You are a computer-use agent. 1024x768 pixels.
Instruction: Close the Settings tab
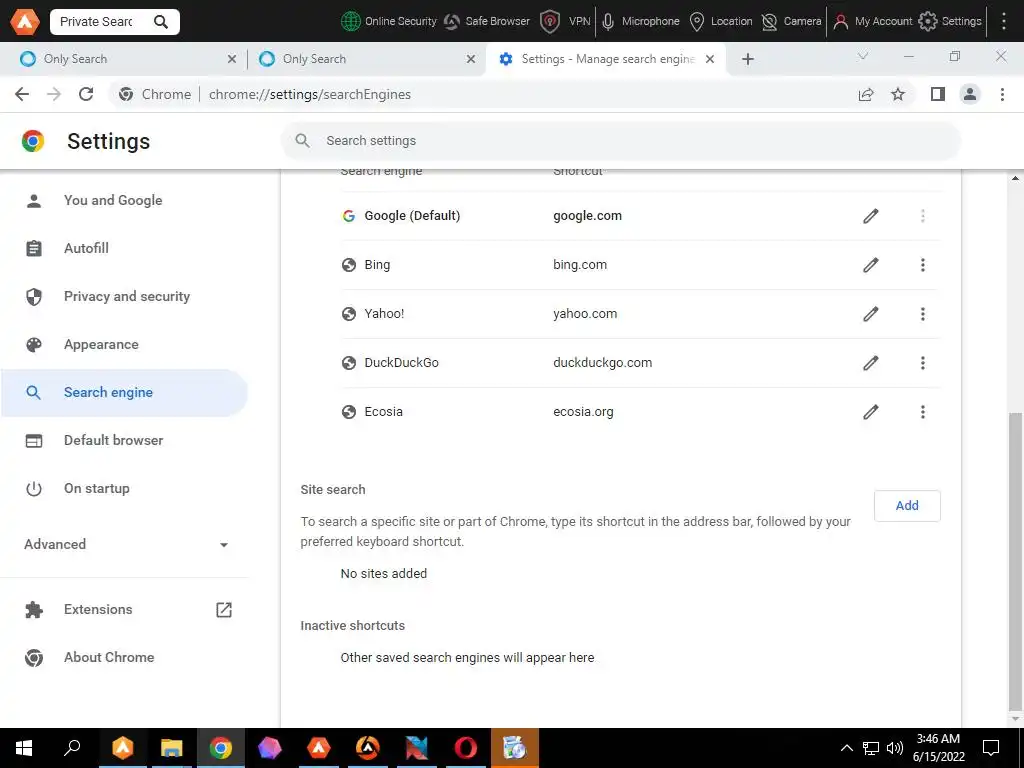click(710, 59)
